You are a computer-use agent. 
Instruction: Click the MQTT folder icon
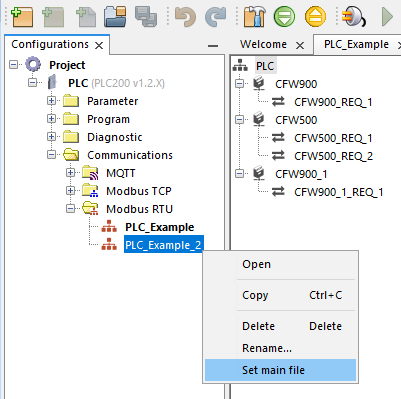coord(90,173)
